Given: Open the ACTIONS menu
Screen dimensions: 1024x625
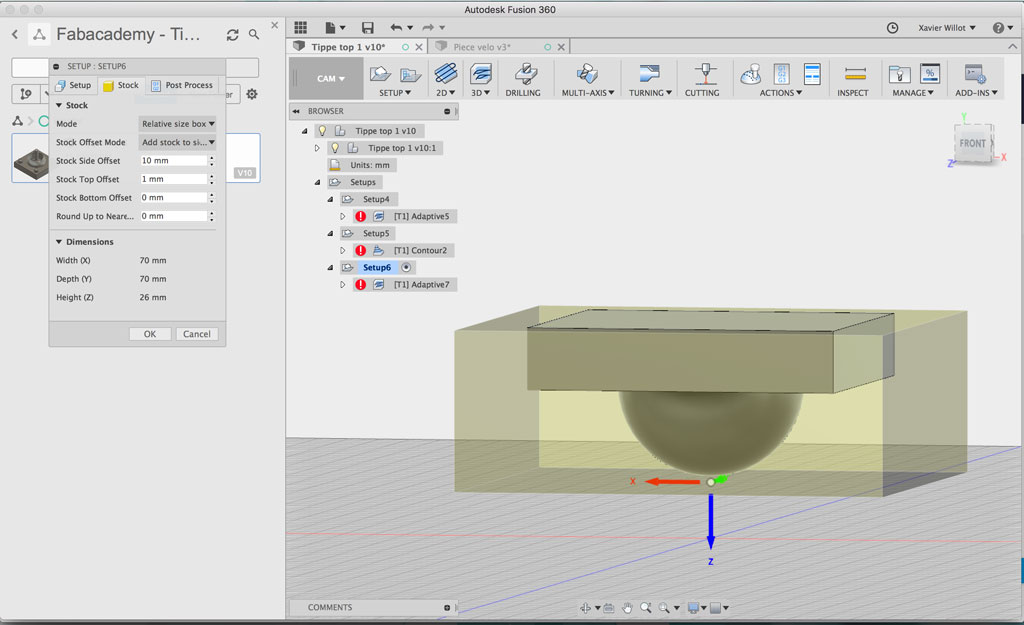Looking at the screenshot, I should click(x=780, y=93).
